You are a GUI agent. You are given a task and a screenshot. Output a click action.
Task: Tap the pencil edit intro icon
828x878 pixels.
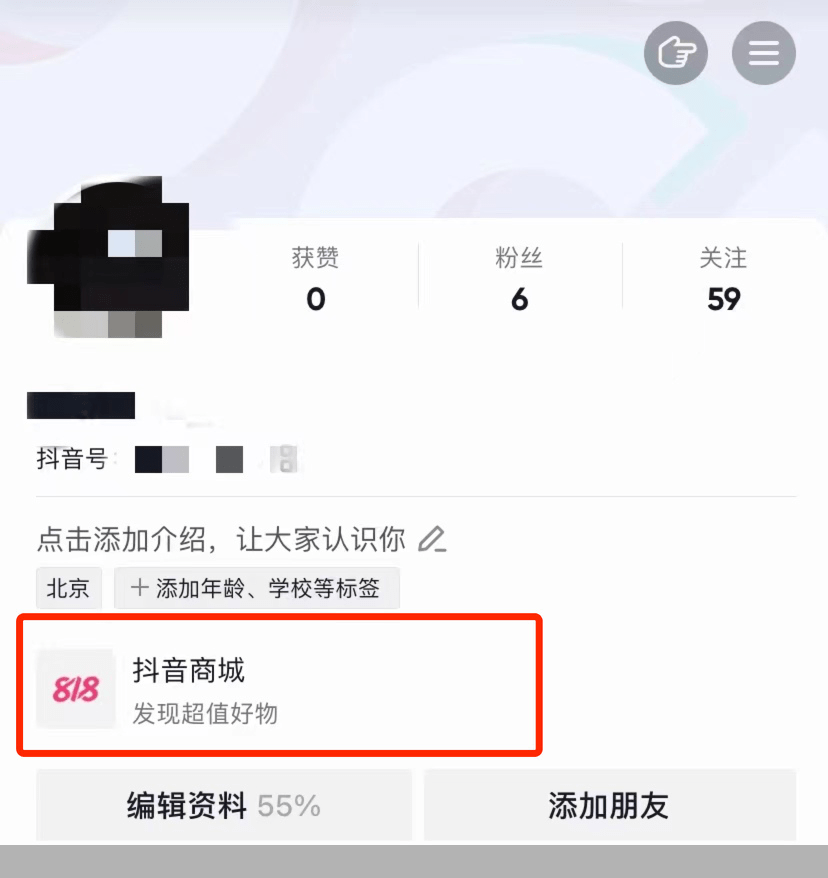(x=432, y=539)
